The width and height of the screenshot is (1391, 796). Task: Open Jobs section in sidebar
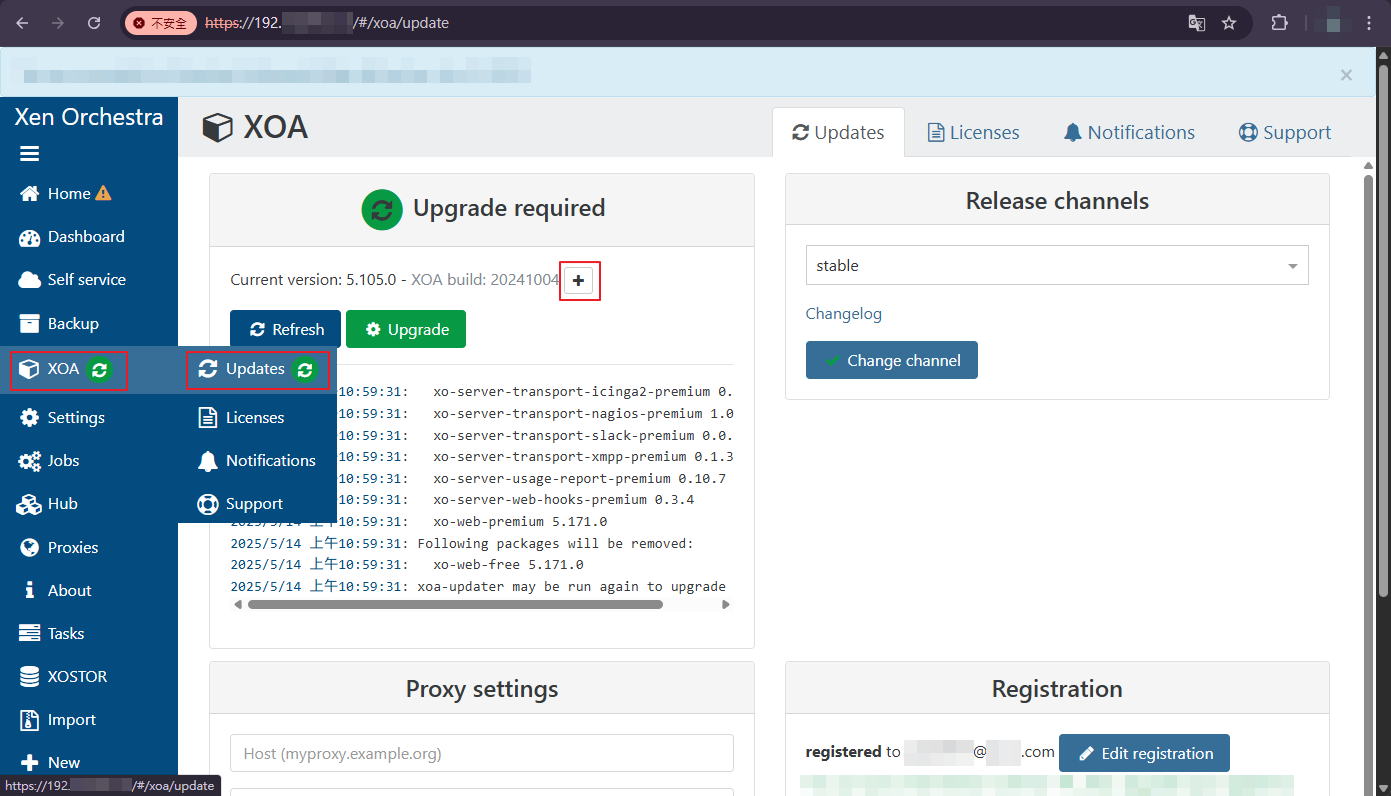(x=50, y=461)
